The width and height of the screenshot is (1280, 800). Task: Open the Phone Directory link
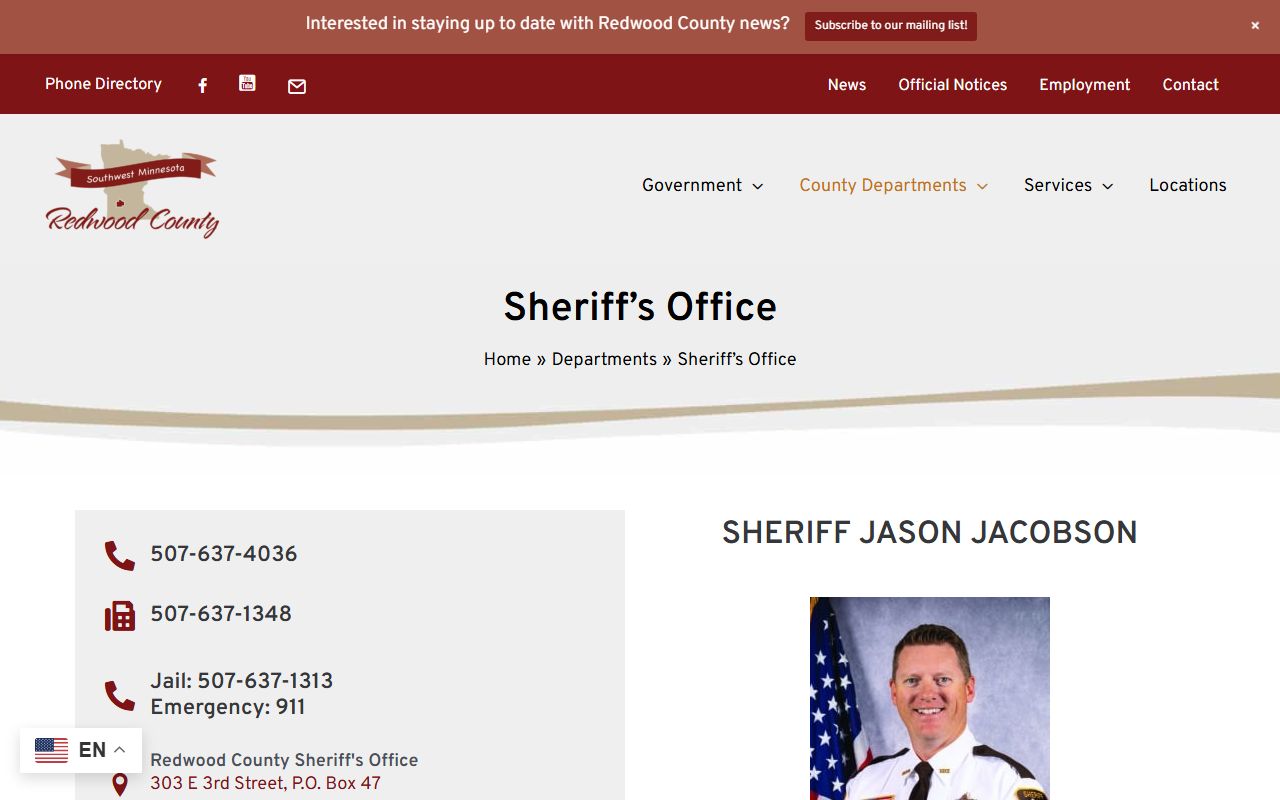point(103,84)
